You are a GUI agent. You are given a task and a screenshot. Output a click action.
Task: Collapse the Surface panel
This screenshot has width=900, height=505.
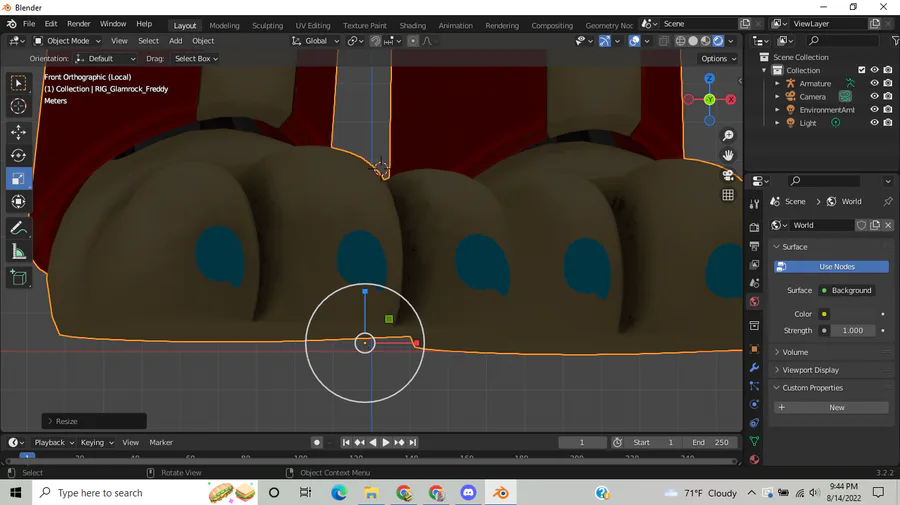tap(831, 247)
